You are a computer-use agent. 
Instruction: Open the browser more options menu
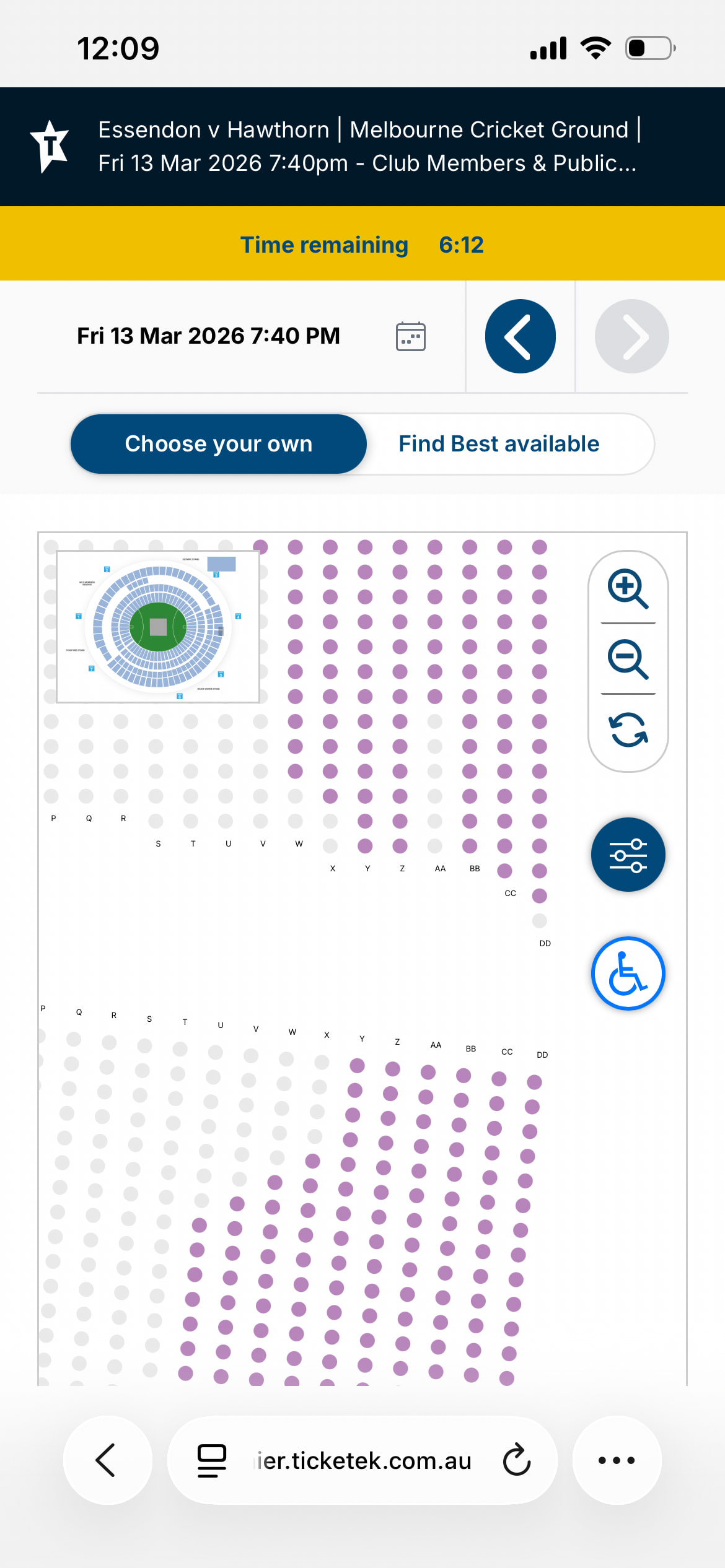[617, 1460]
